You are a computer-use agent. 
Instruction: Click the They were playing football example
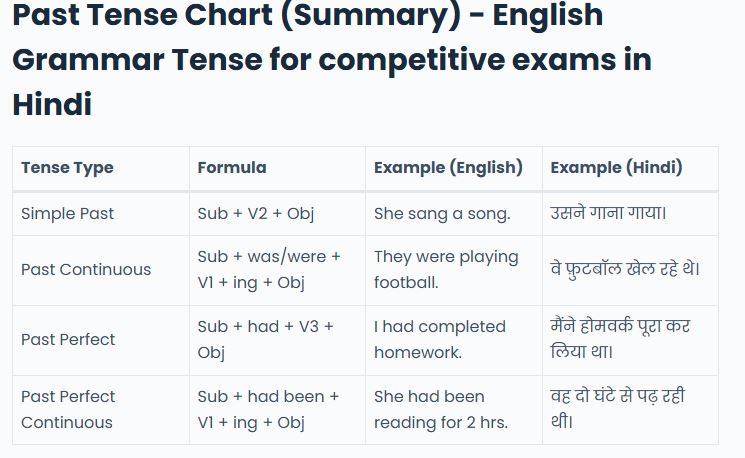point(446,269)
